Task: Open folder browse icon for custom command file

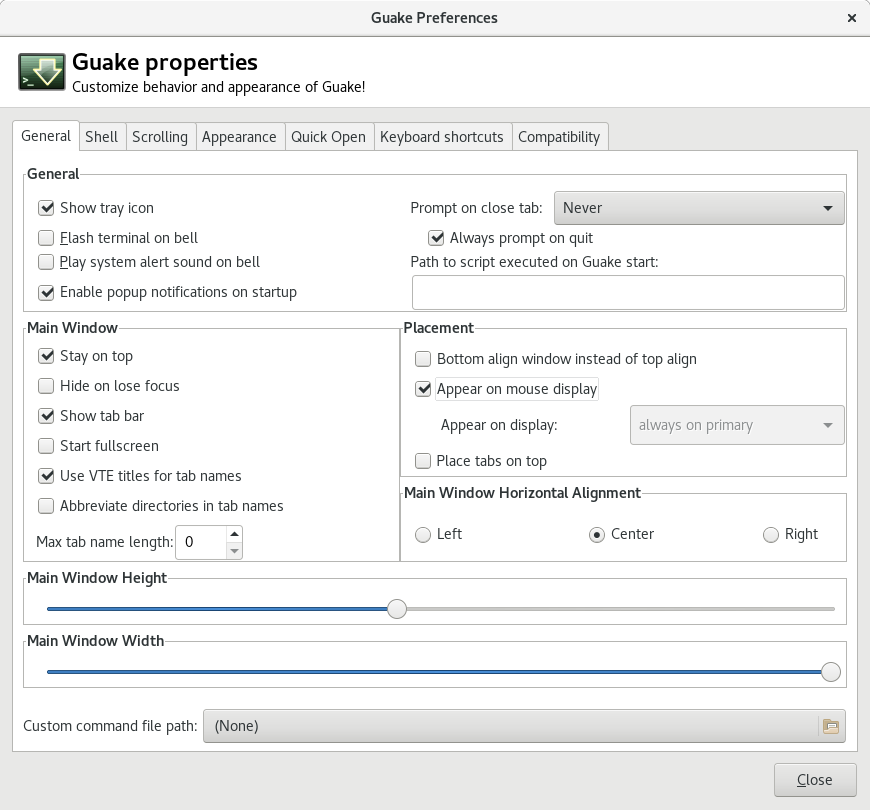Action: click(831, 726)
